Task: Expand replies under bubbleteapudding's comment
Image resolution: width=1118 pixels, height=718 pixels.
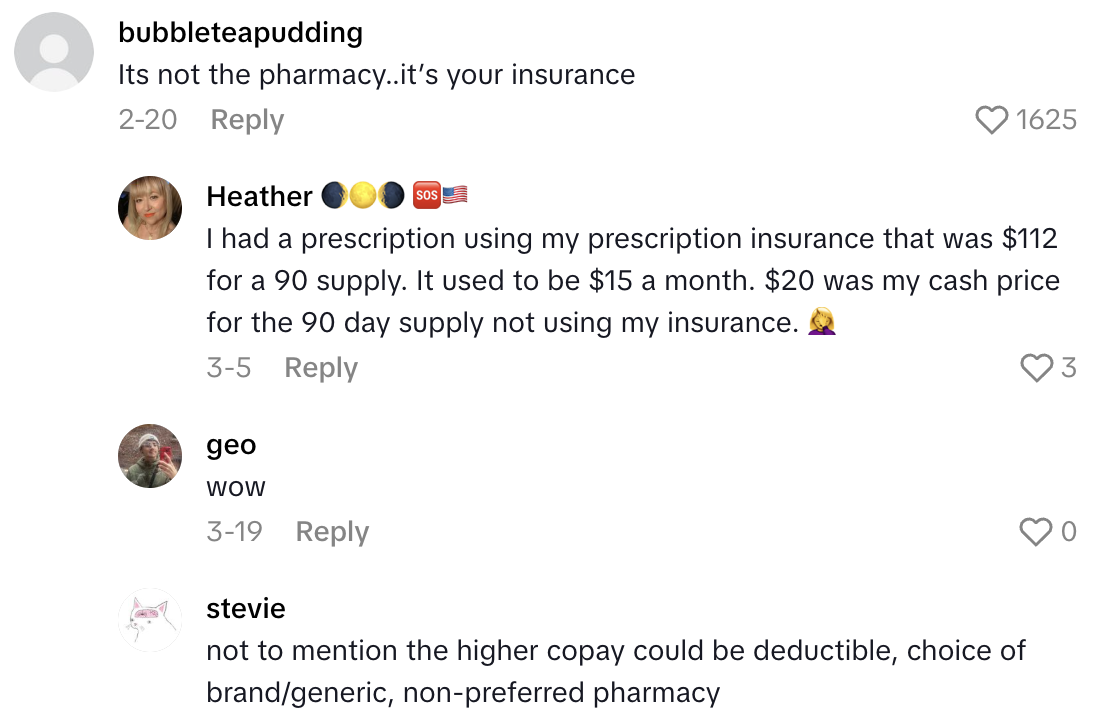Action: (x=246, y=119)
